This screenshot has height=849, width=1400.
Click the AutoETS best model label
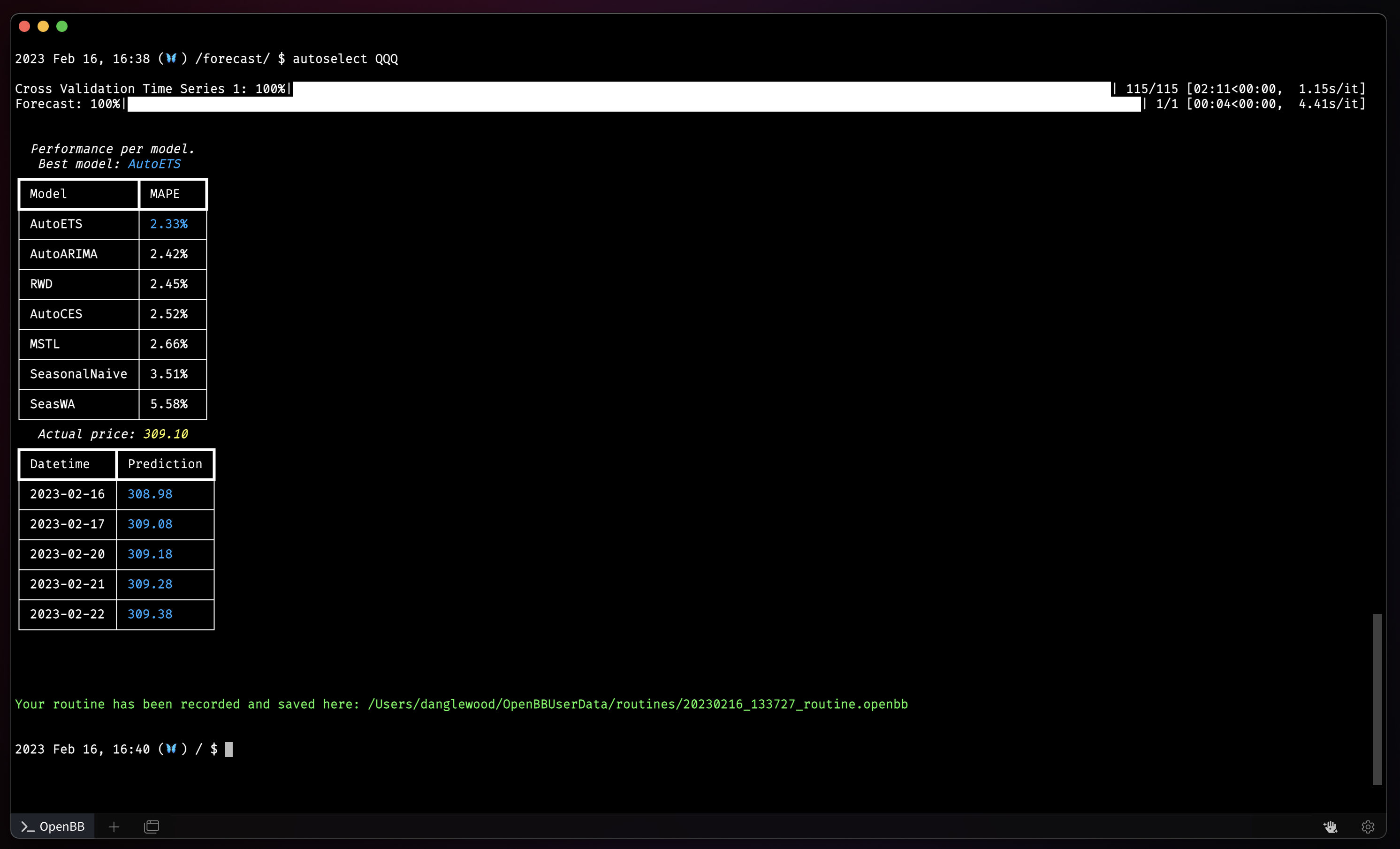tap(154, 164)
